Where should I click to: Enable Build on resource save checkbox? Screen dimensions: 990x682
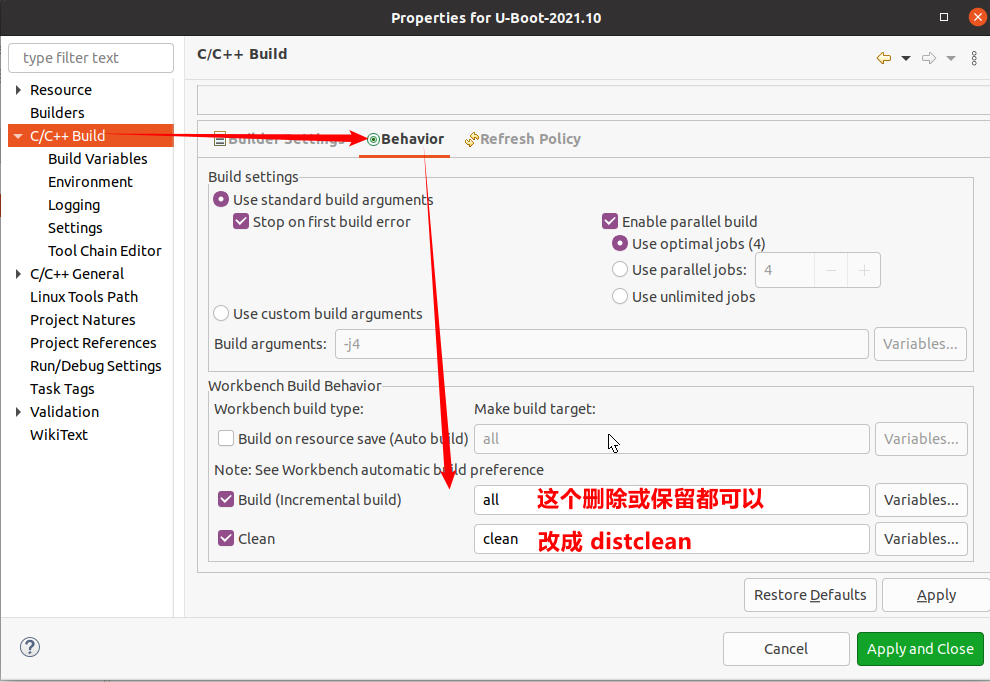click(x=225, y=438)
